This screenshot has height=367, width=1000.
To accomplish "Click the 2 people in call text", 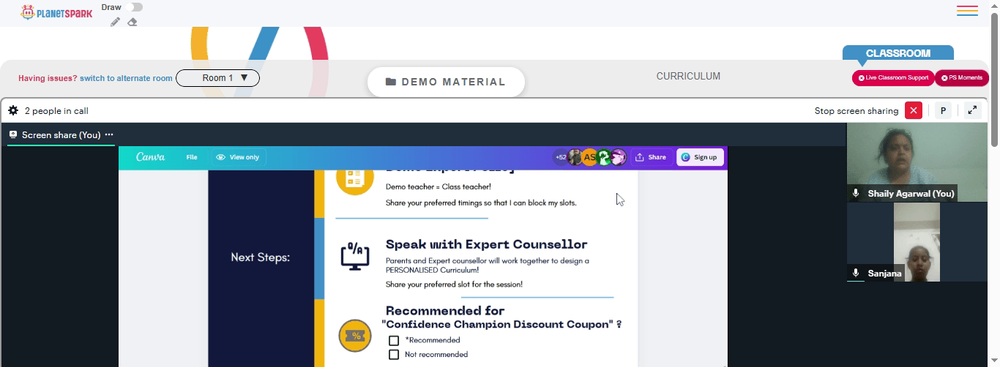I will click(x=57, y=111).
